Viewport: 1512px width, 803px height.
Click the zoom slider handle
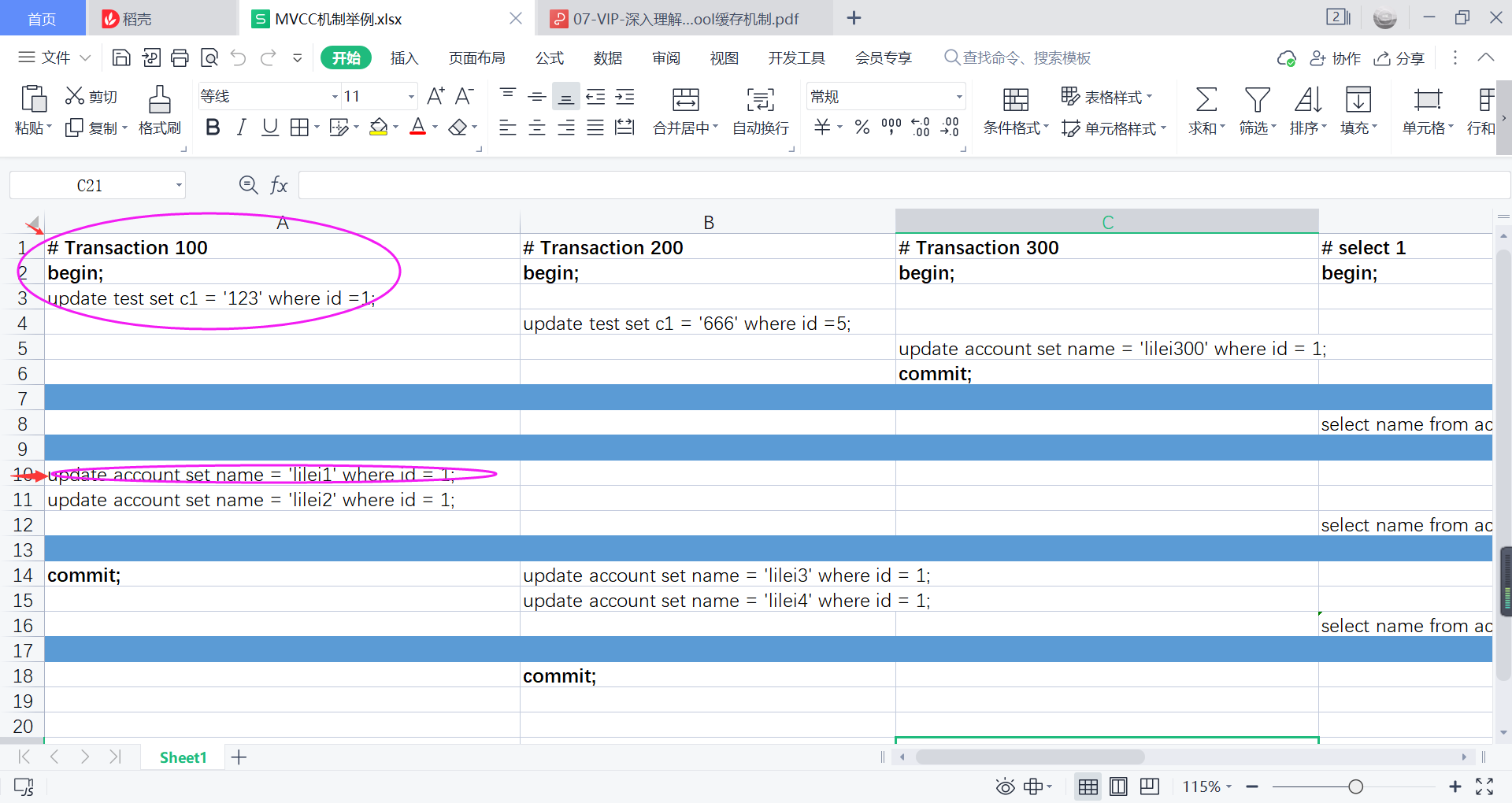(1355, 786)
